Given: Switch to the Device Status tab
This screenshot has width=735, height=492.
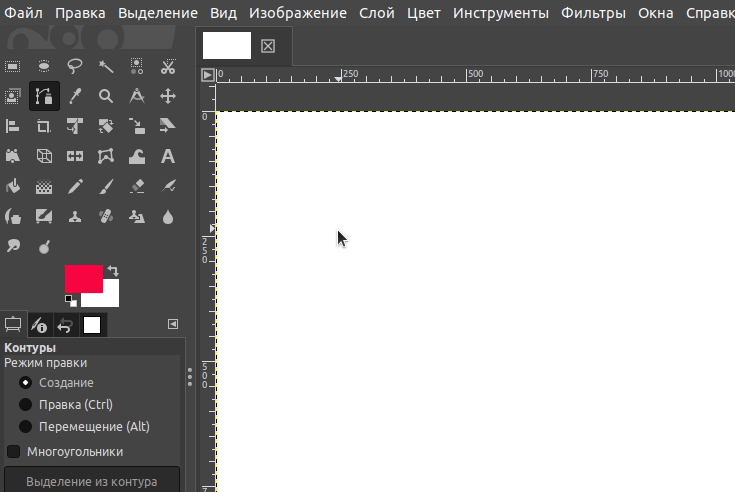Looking at the screenshot, I should point(39,325).
